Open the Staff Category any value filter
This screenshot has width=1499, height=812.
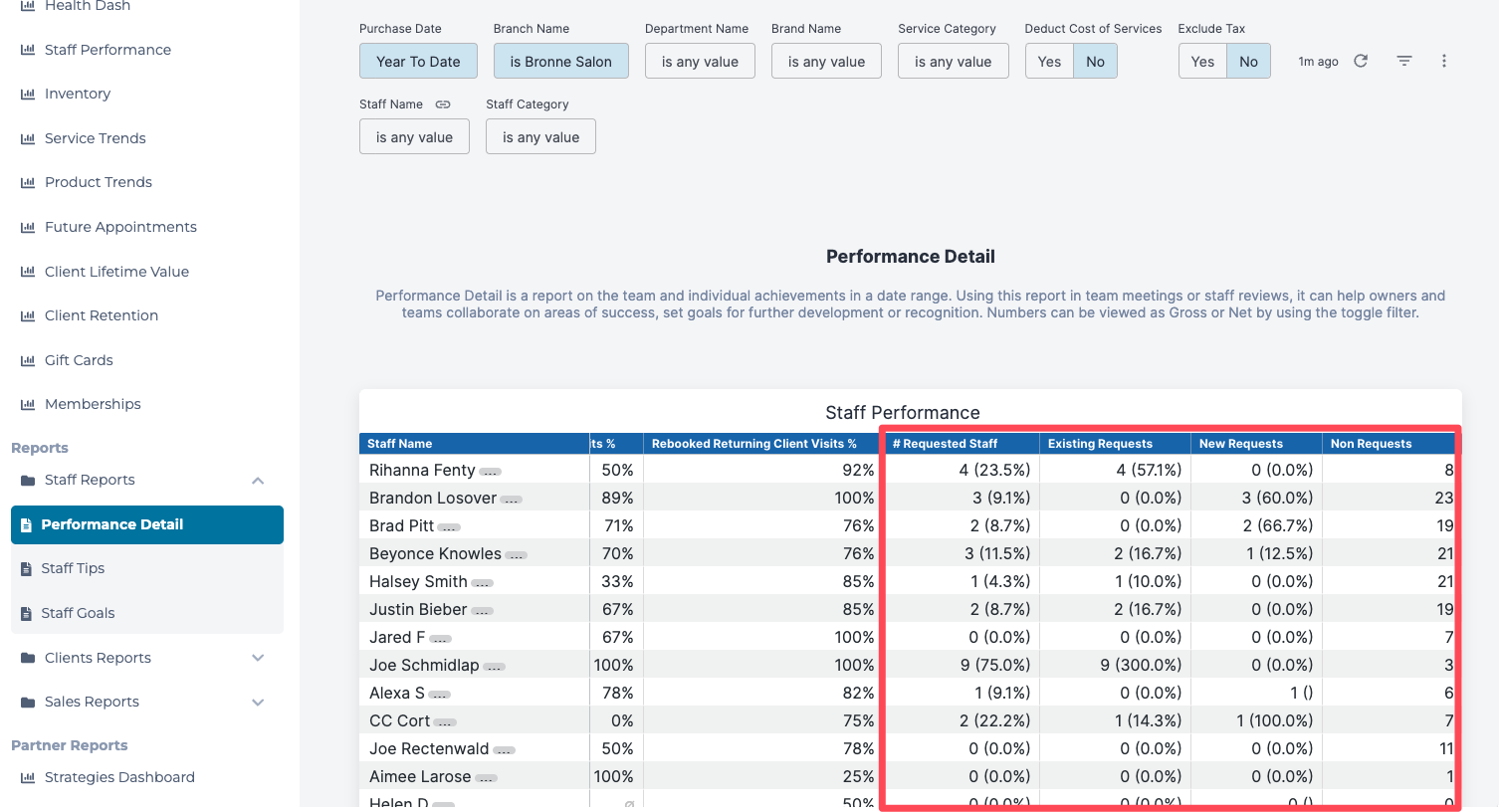(x=540, y=137)
